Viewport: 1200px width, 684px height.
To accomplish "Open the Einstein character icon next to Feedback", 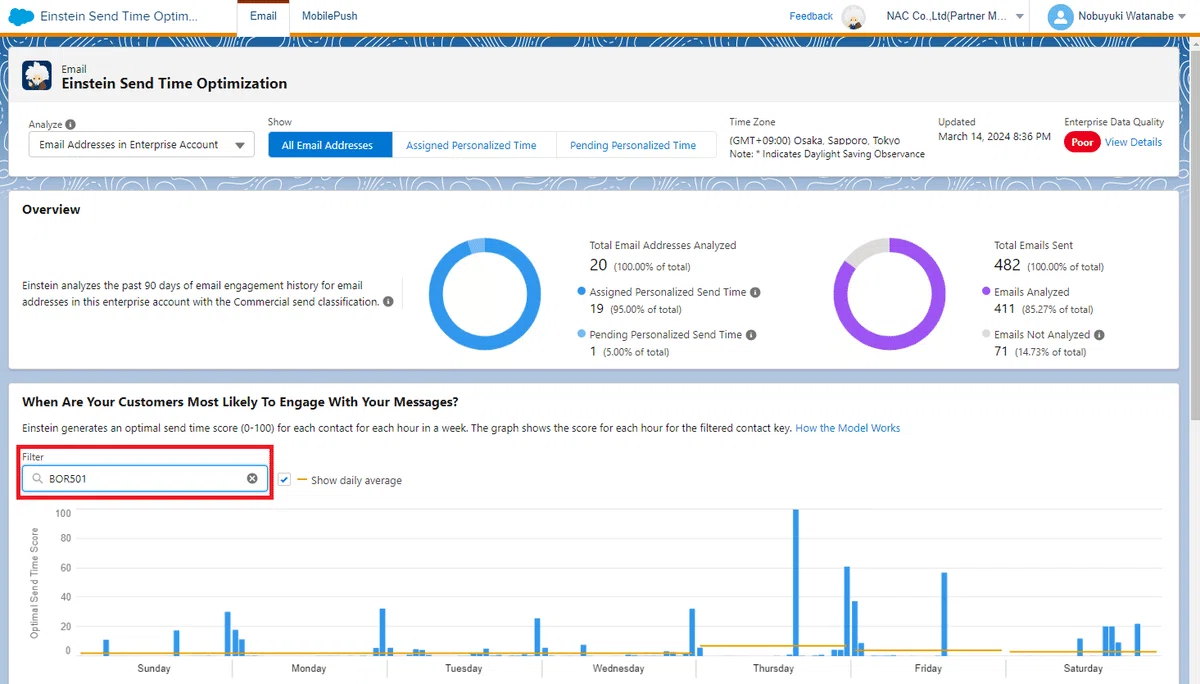I will pos(853,16).
